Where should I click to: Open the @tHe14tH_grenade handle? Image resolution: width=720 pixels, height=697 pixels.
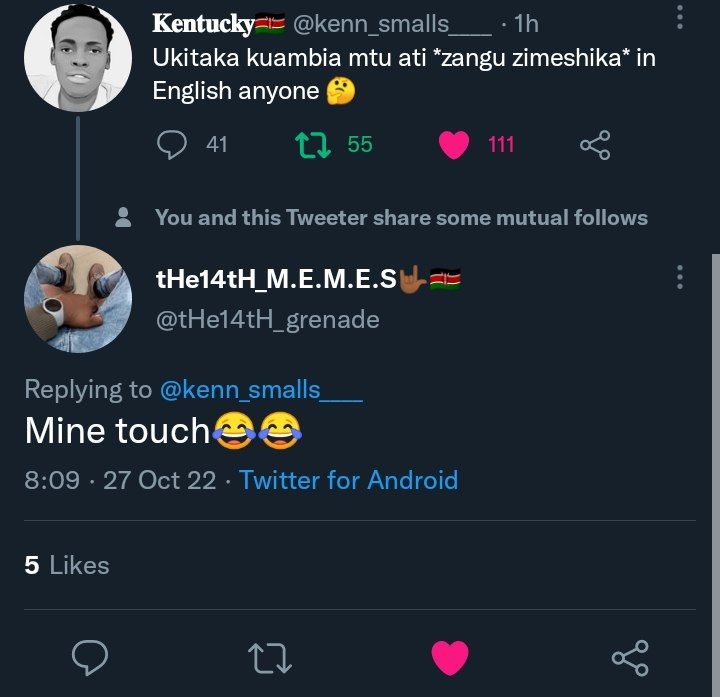point(268,320)
